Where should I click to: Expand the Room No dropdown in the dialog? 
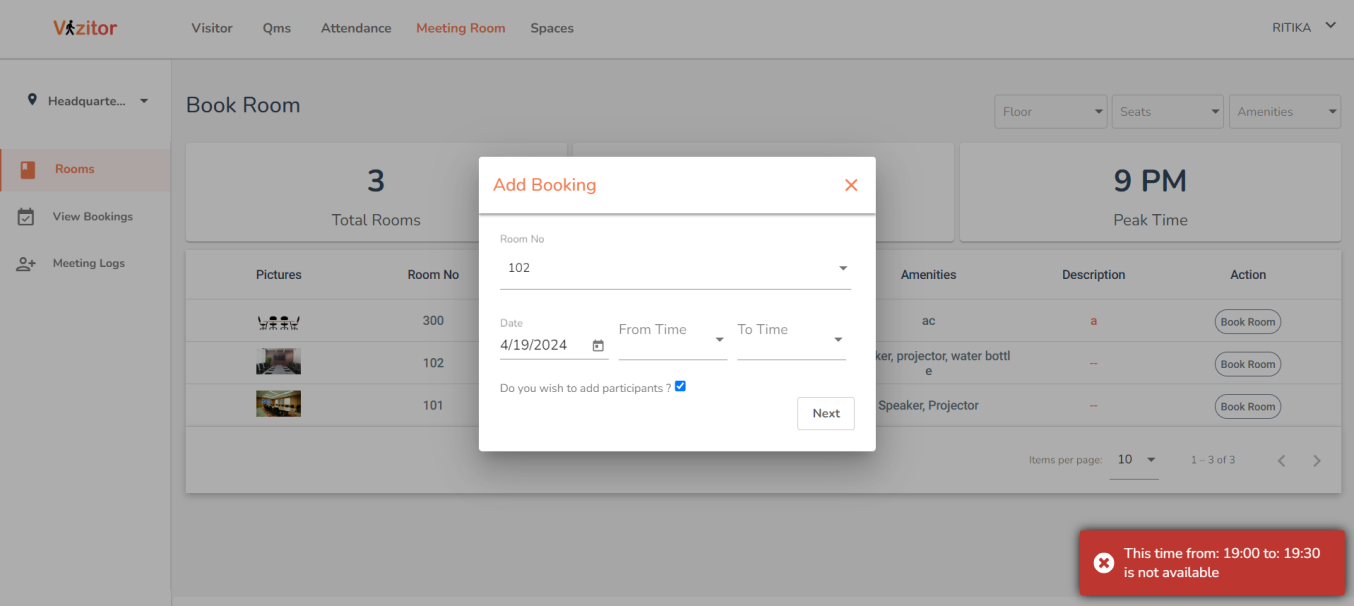point(843,267)
